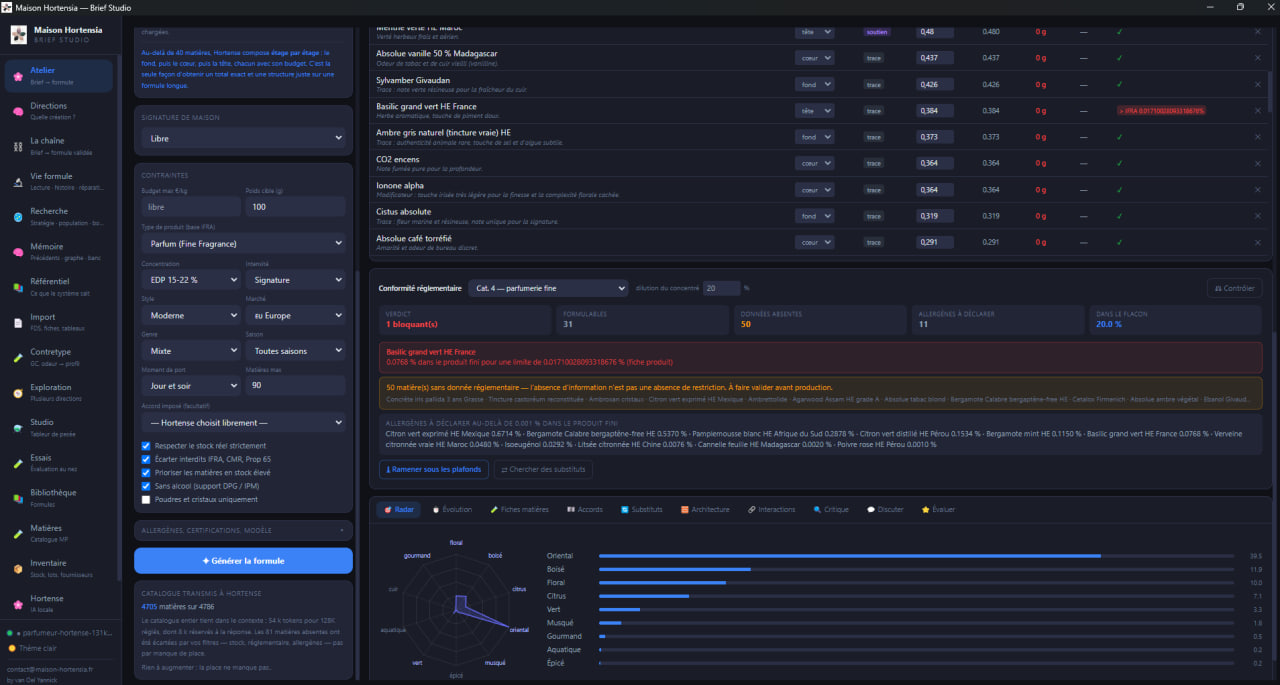Screen dimensions: 1280x685
Task: Uncheck Respecter le stock réel strictement
Action: coord(146,446)
